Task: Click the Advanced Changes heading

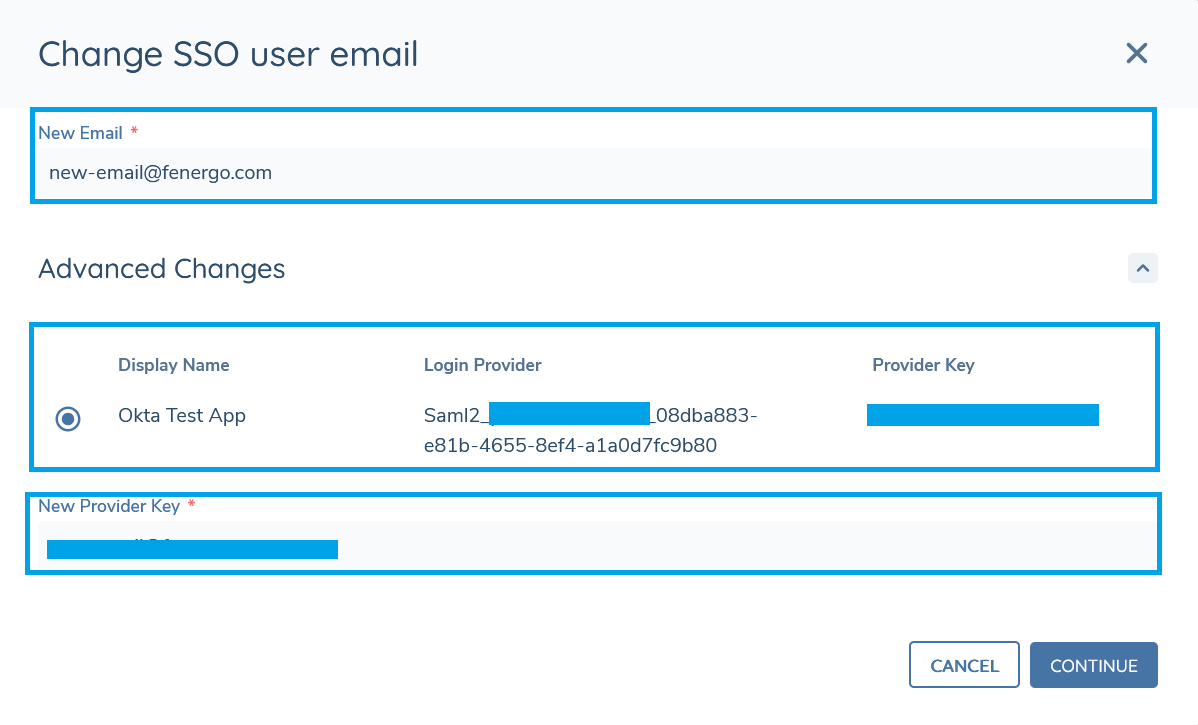Action: (x=161, y=269)
